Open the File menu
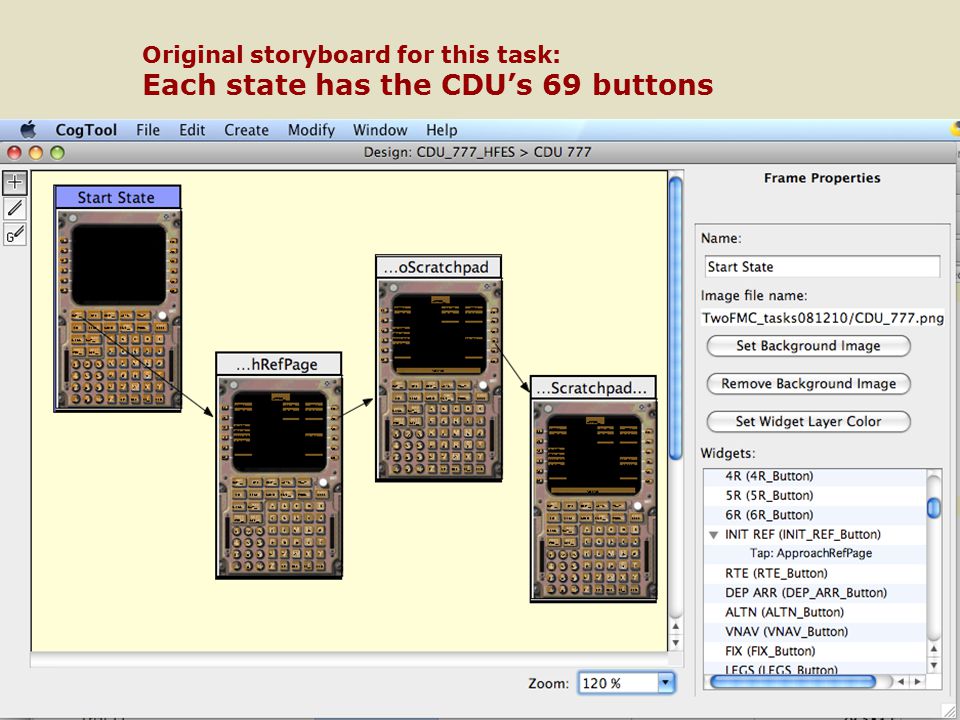 point(148,130)
